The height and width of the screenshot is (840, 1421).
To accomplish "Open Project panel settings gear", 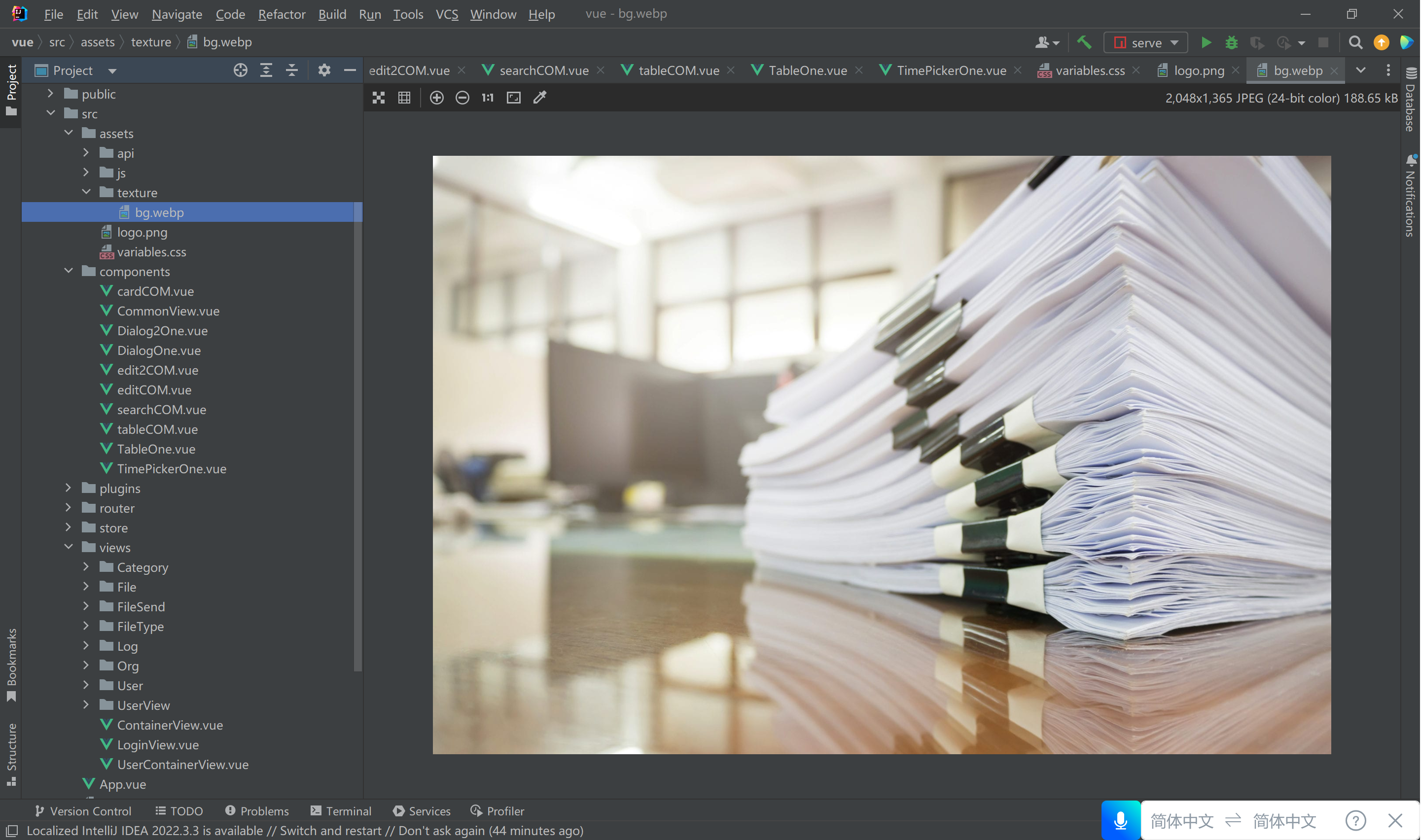I will 324,70.
